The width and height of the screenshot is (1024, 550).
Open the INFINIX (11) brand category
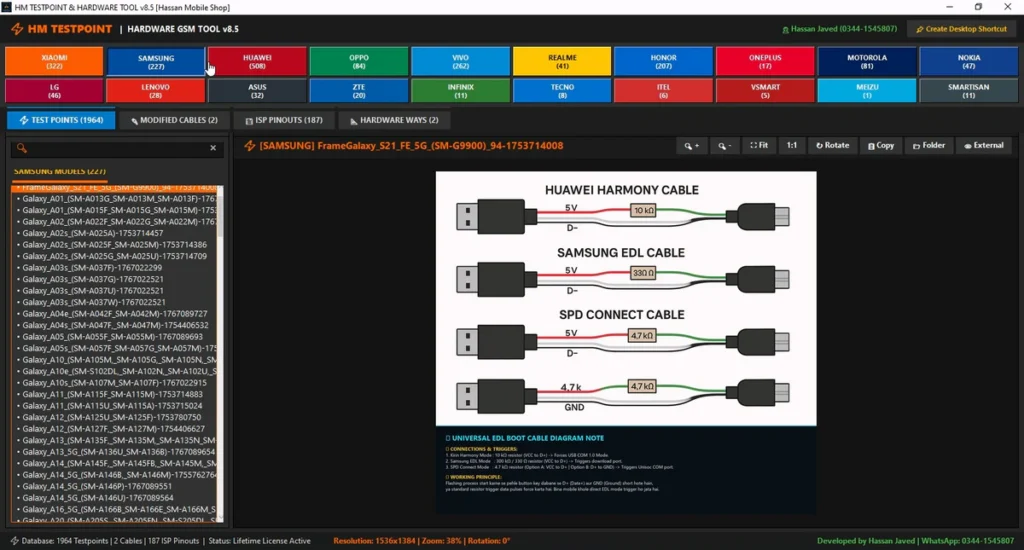pos(460,91)
